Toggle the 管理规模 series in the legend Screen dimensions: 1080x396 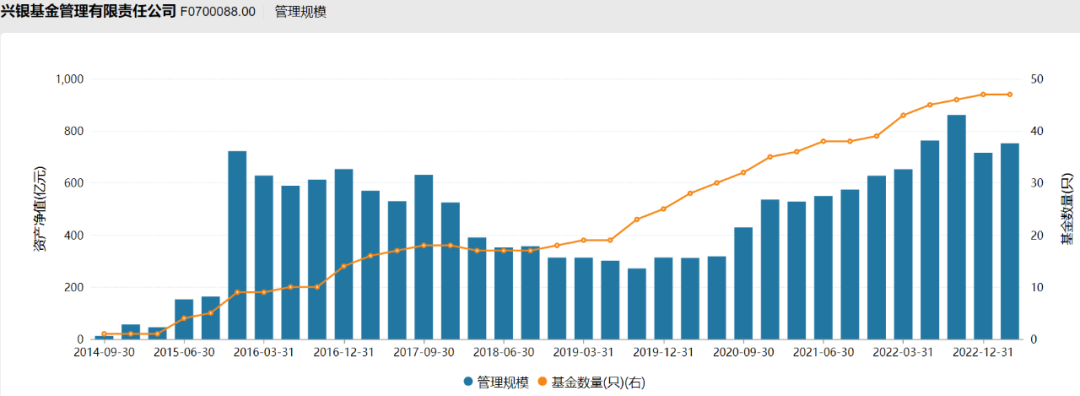point(496,381)
